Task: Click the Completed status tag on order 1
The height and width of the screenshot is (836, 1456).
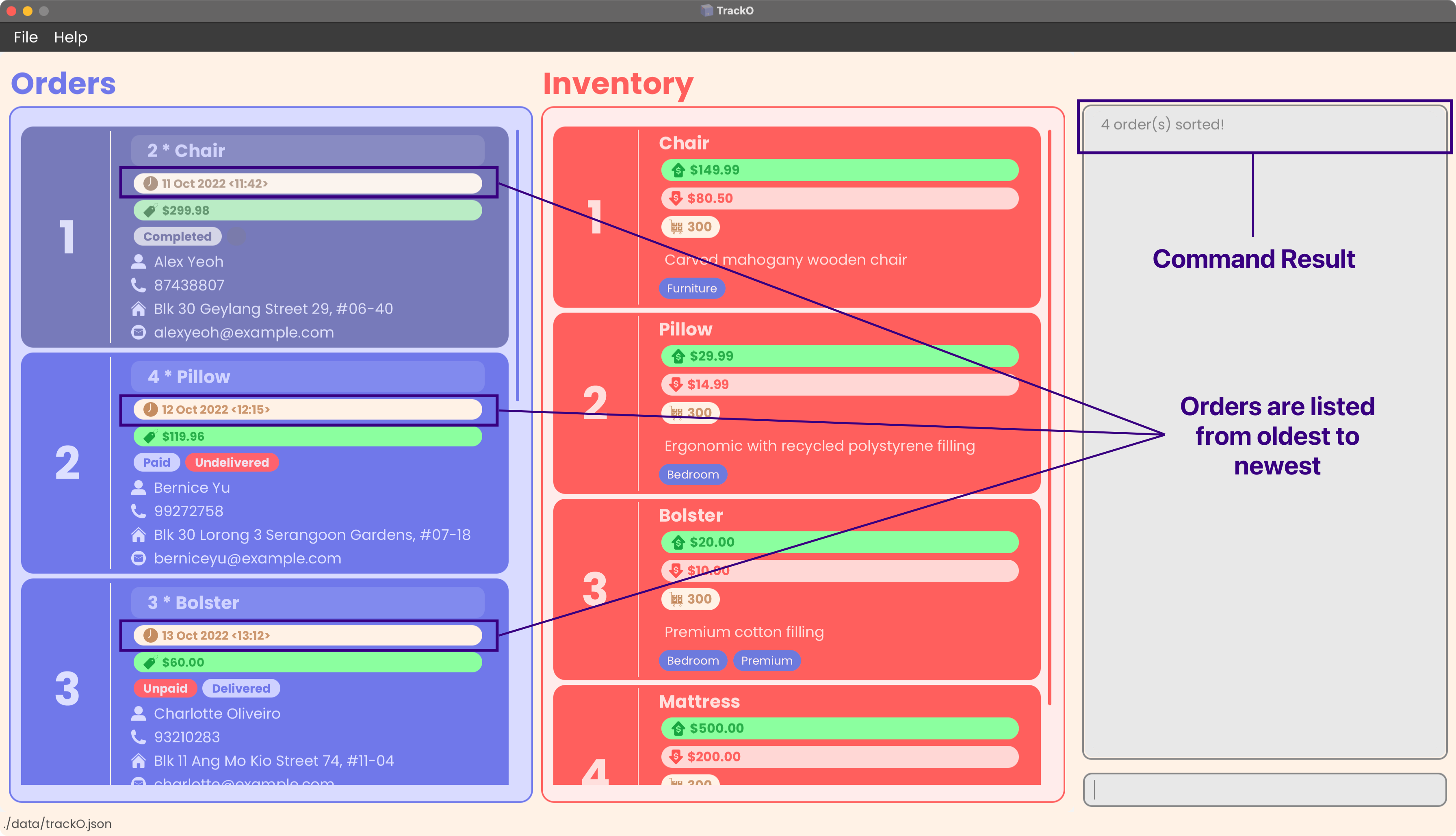Action: point(178,236)
